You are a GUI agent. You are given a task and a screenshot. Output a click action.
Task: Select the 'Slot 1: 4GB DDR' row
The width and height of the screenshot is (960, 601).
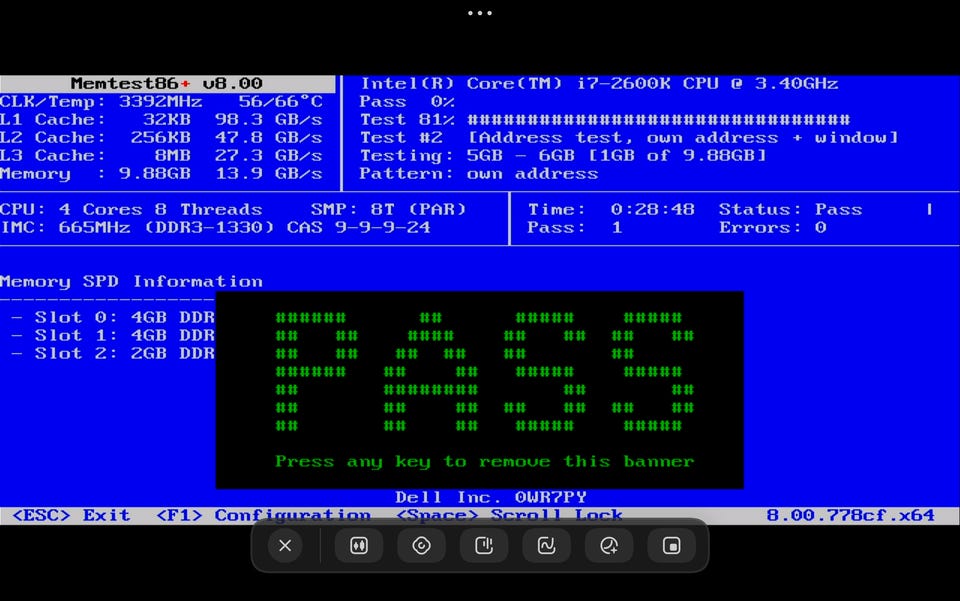tap(113, 335)
